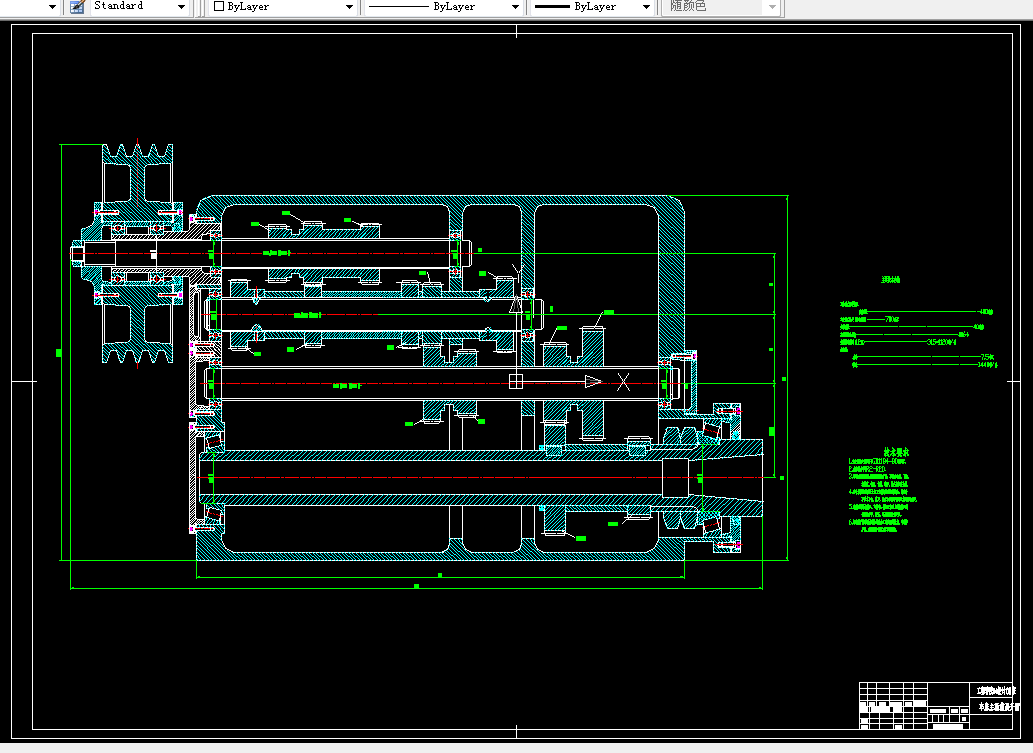The width and height of the screenshot is (1033, 753).
Task: Click the UCS X-axis arrowhead
Action: click(x=594, y=381)
